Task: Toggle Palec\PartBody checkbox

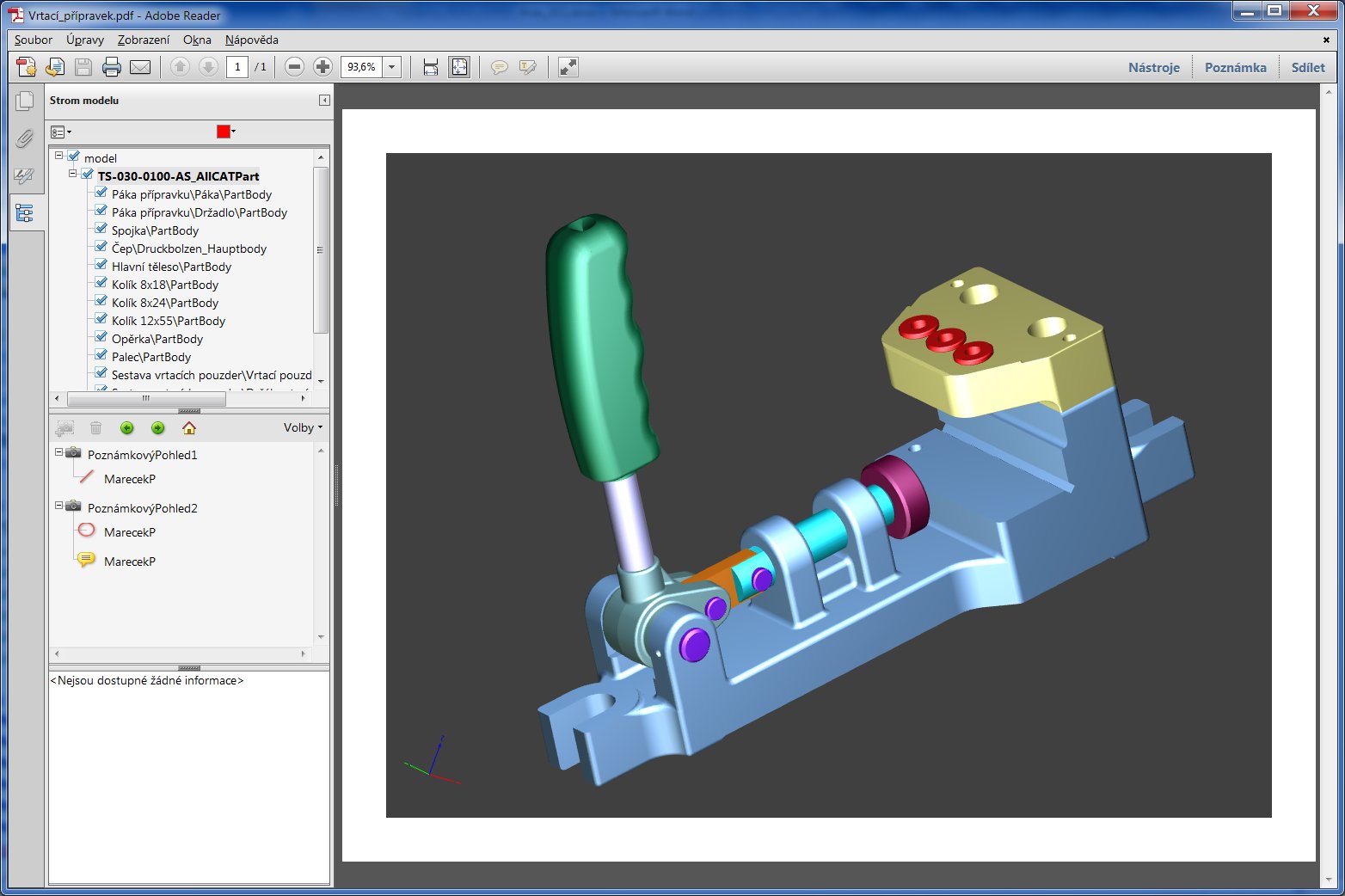Action: tap(101, 356)
